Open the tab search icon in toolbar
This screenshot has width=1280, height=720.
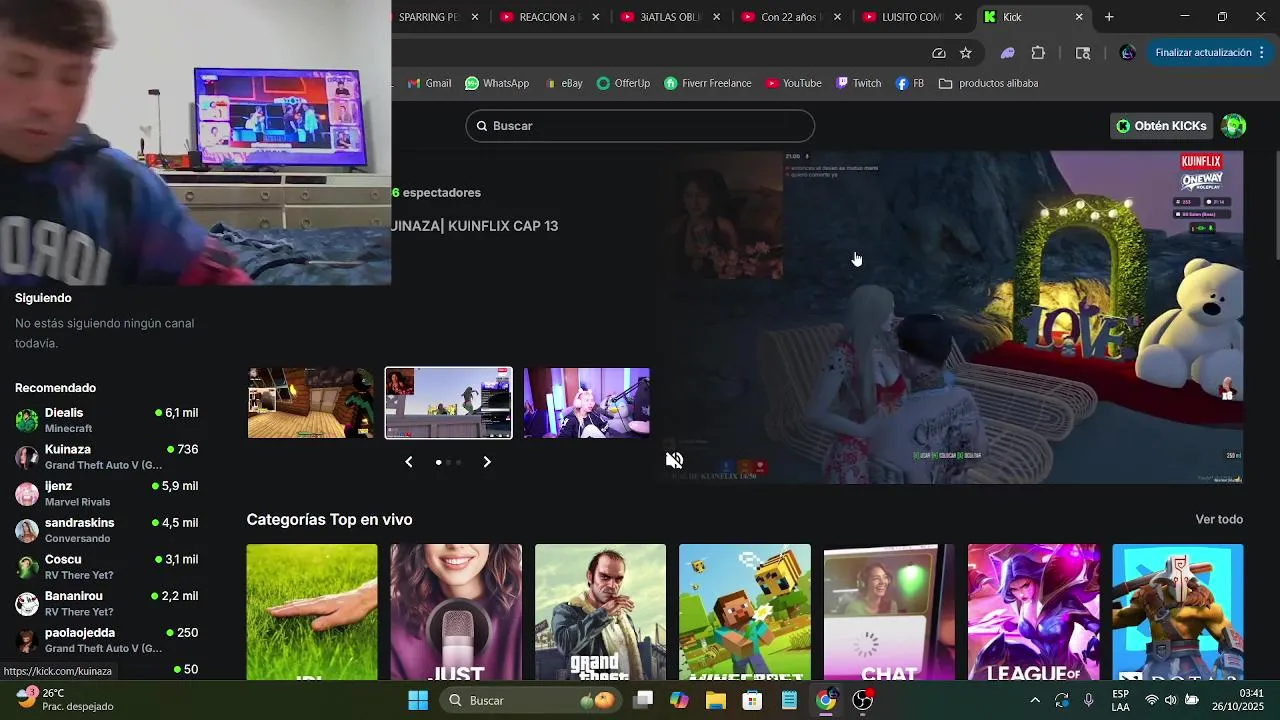(x=1083, y=53)
